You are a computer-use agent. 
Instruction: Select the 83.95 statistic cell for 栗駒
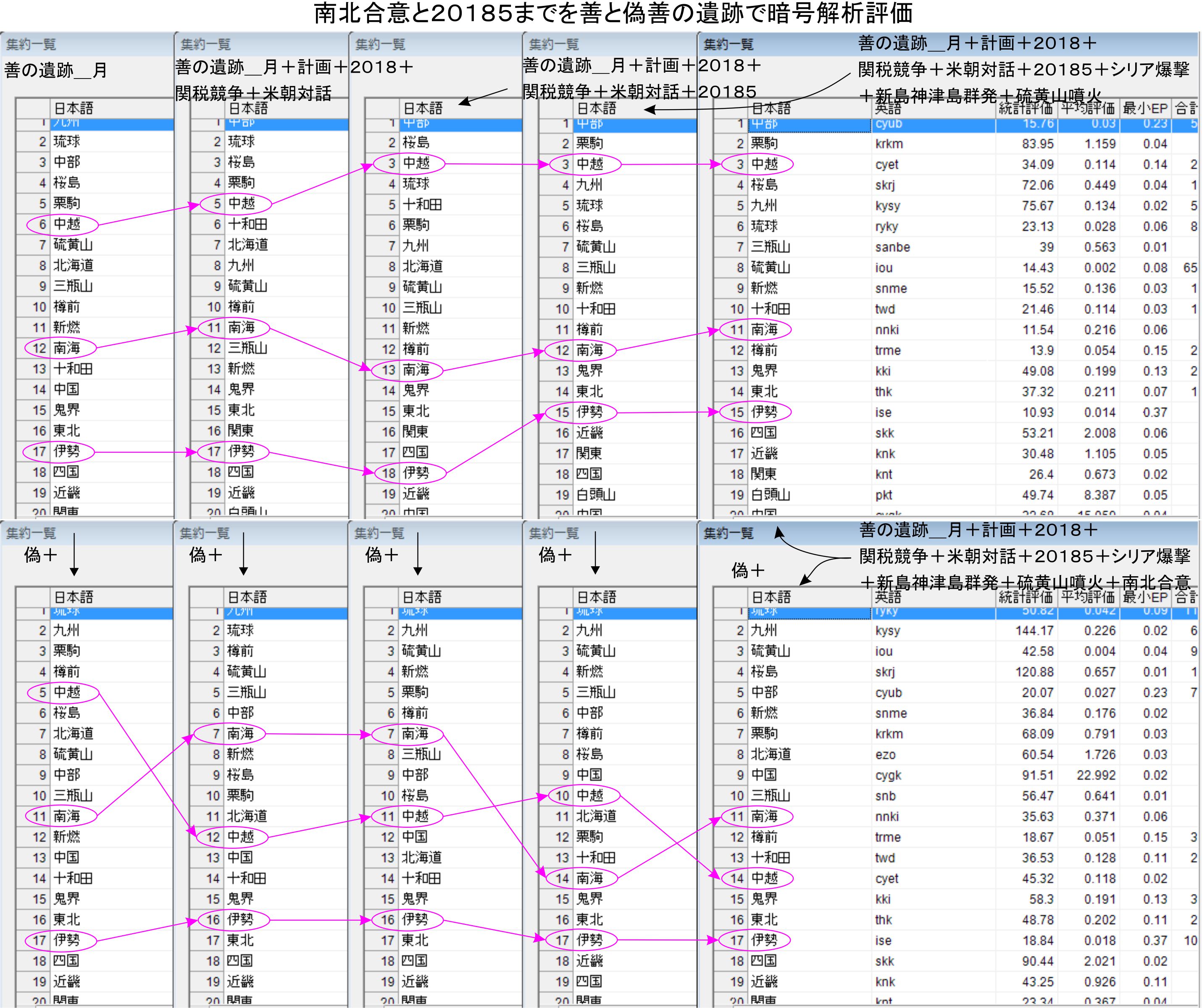(x=1037, y=144)
